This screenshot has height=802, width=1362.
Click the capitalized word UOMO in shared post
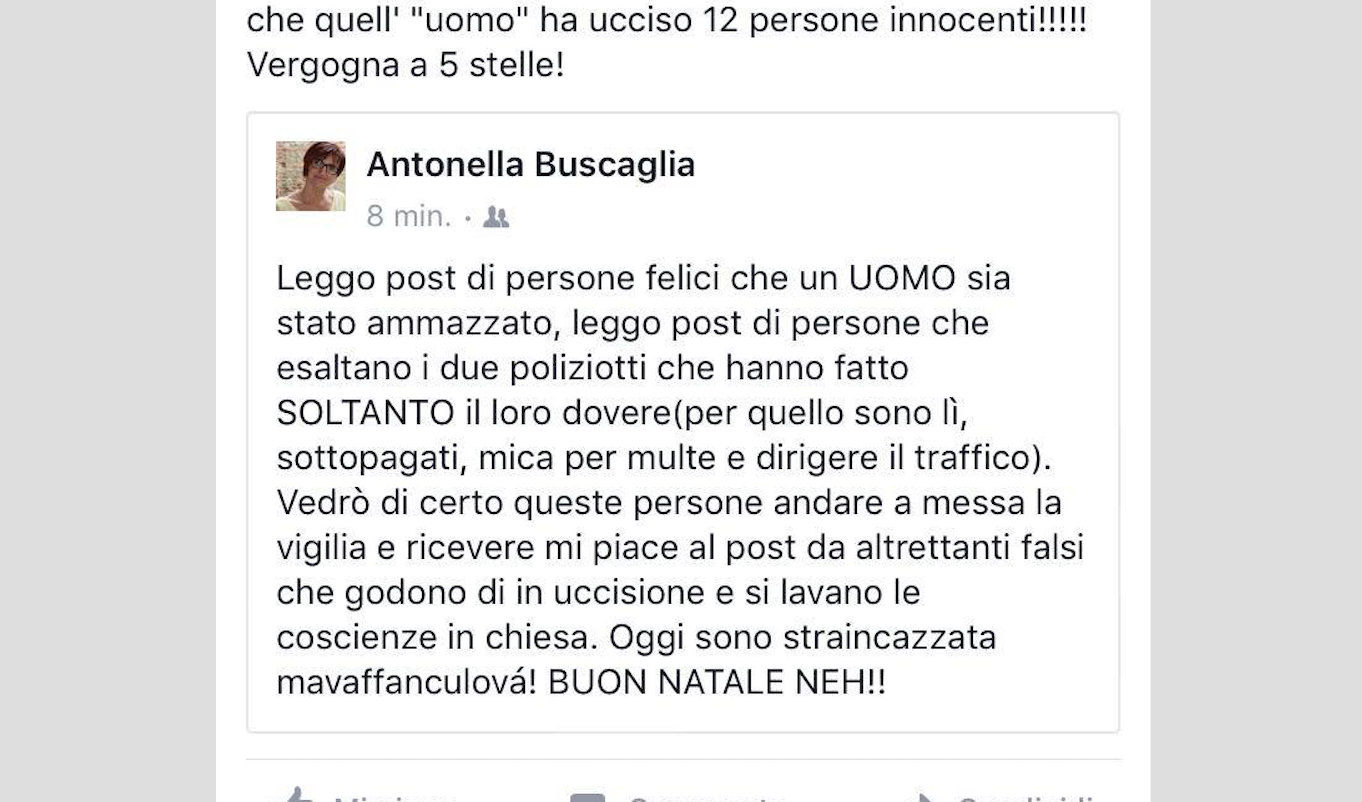(903, 278)
